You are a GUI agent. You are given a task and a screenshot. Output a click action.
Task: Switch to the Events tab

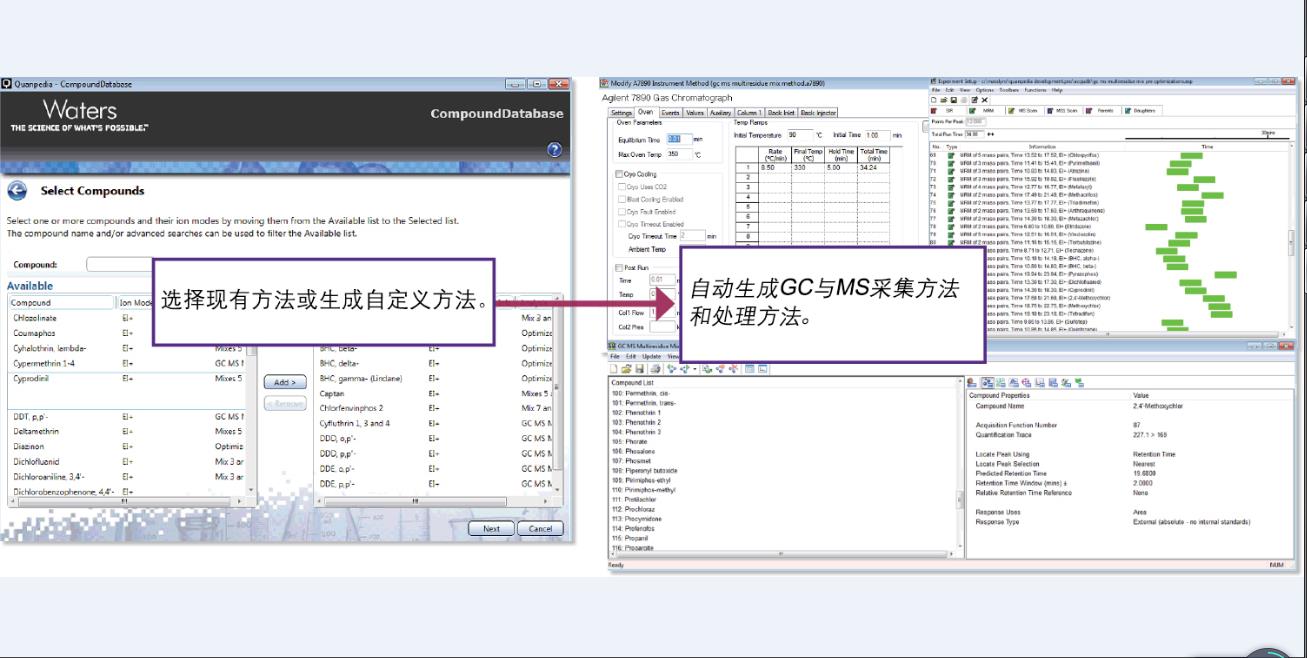670,113
